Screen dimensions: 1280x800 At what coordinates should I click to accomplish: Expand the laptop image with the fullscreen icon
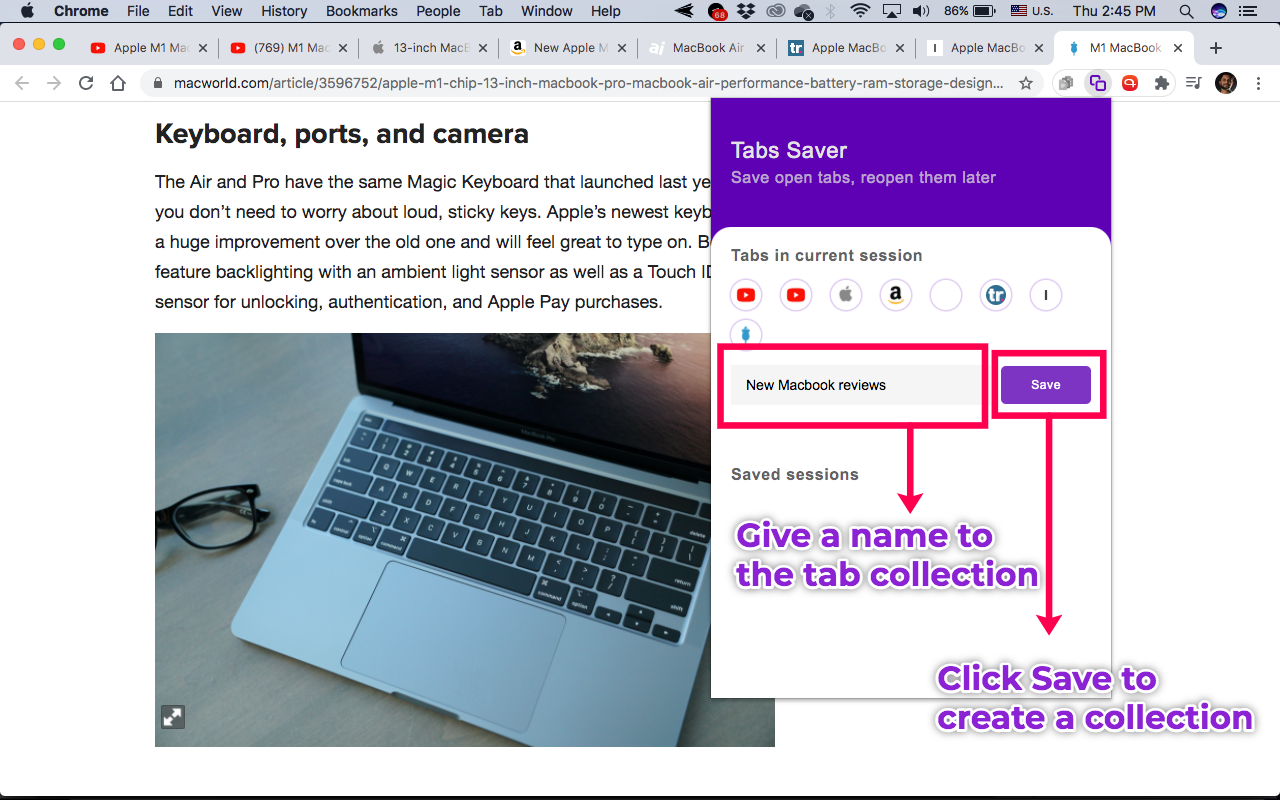coord(173,717)
